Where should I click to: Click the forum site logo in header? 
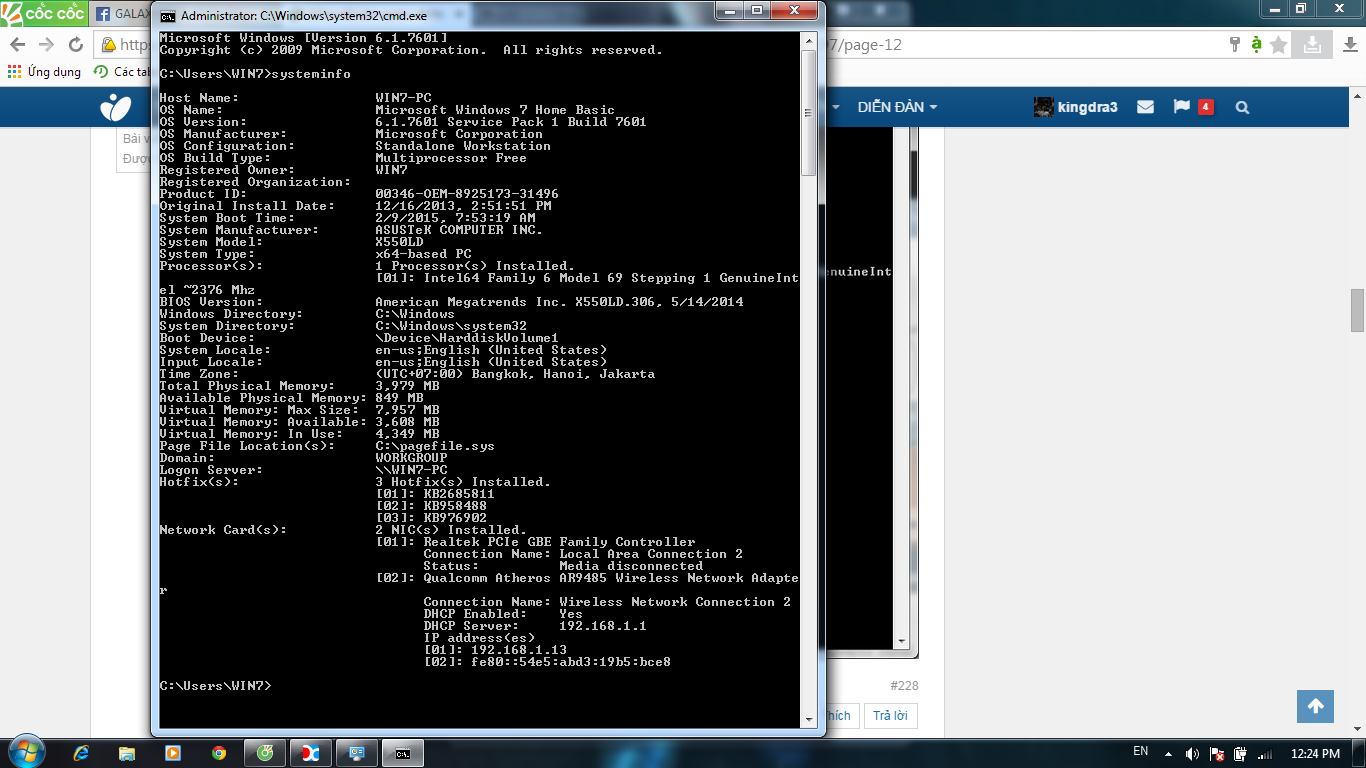tap(116, 107)
